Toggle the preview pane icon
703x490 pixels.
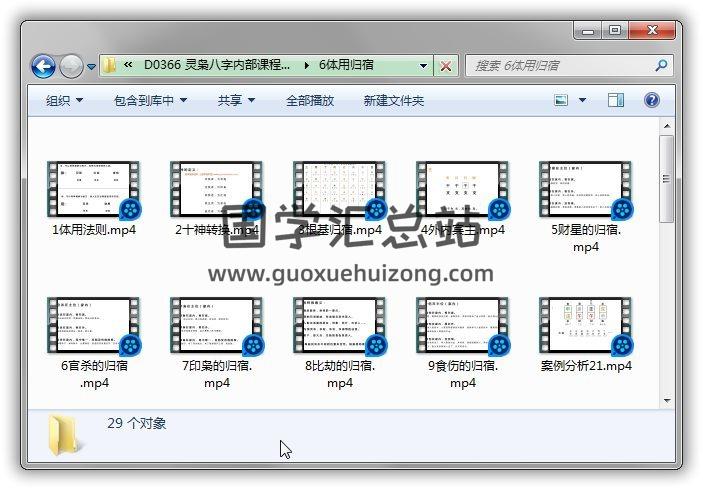[x=616, y=100]
